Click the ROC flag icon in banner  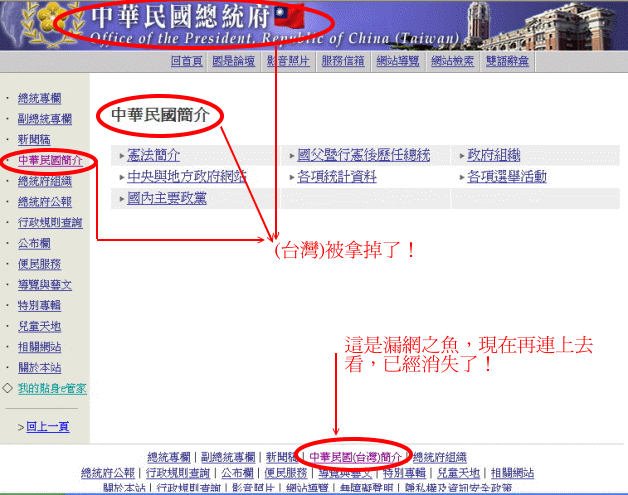[x=290, y=17]
